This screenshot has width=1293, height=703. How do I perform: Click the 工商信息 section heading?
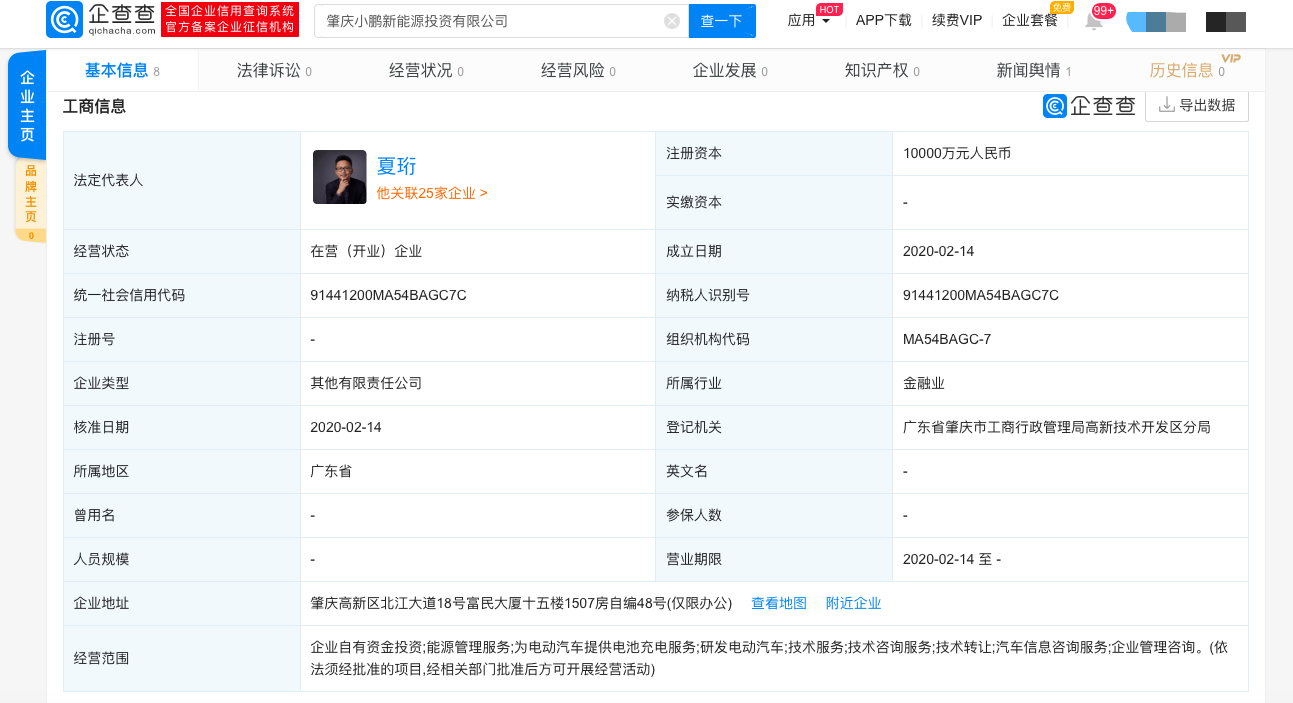(x=95, y=106)
